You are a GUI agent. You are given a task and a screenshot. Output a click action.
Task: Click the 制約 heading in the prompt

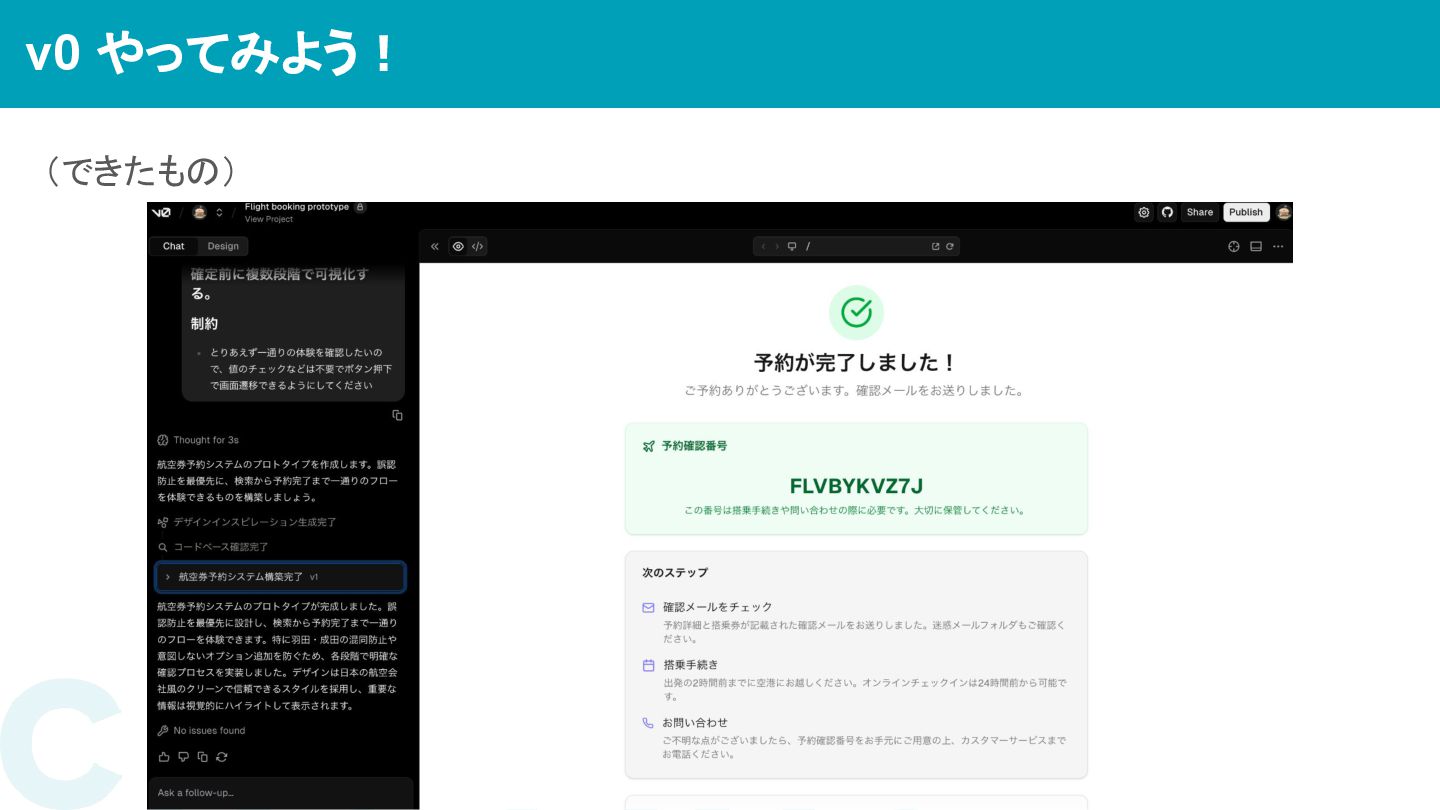pyautogui.click(x=204, y=324)
